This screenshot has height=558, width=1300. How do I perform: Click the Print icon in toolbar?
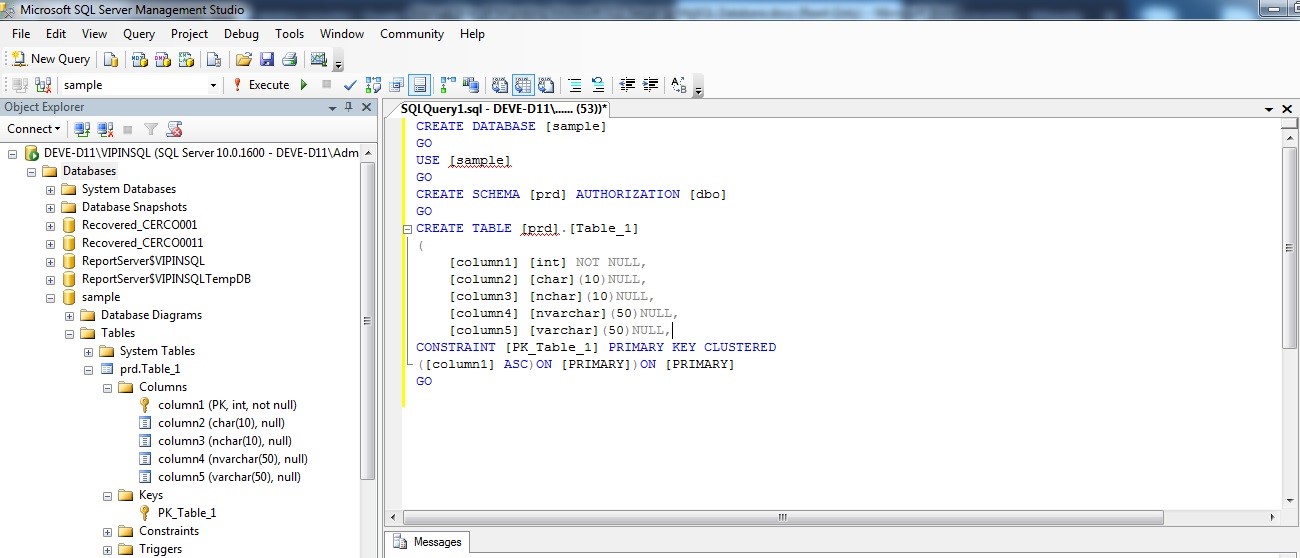(289, 59)
